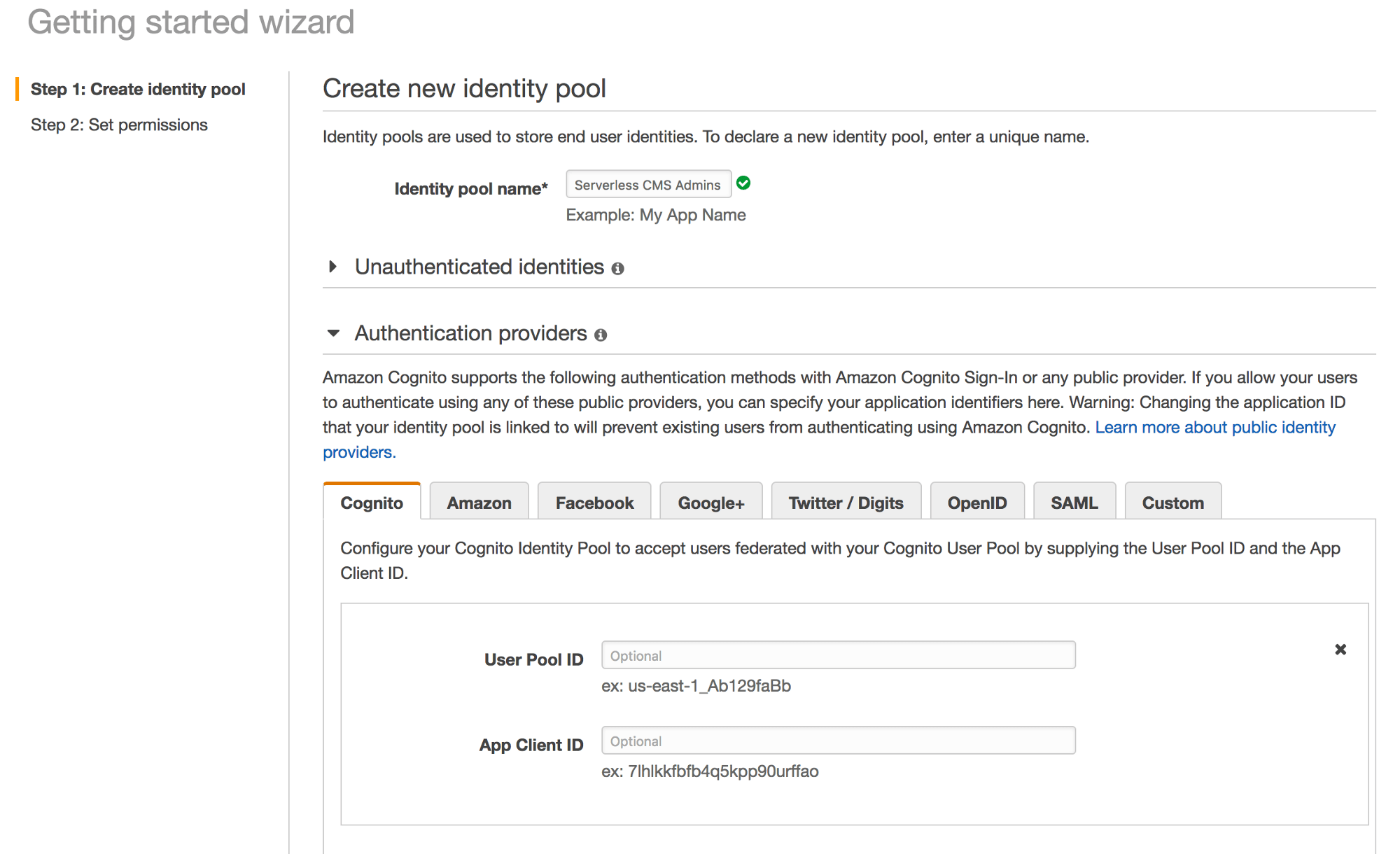Click inside the User Pool ID field
This screenshot has height=854, width=1400.
pyautogui.click(x=838, y=654)
